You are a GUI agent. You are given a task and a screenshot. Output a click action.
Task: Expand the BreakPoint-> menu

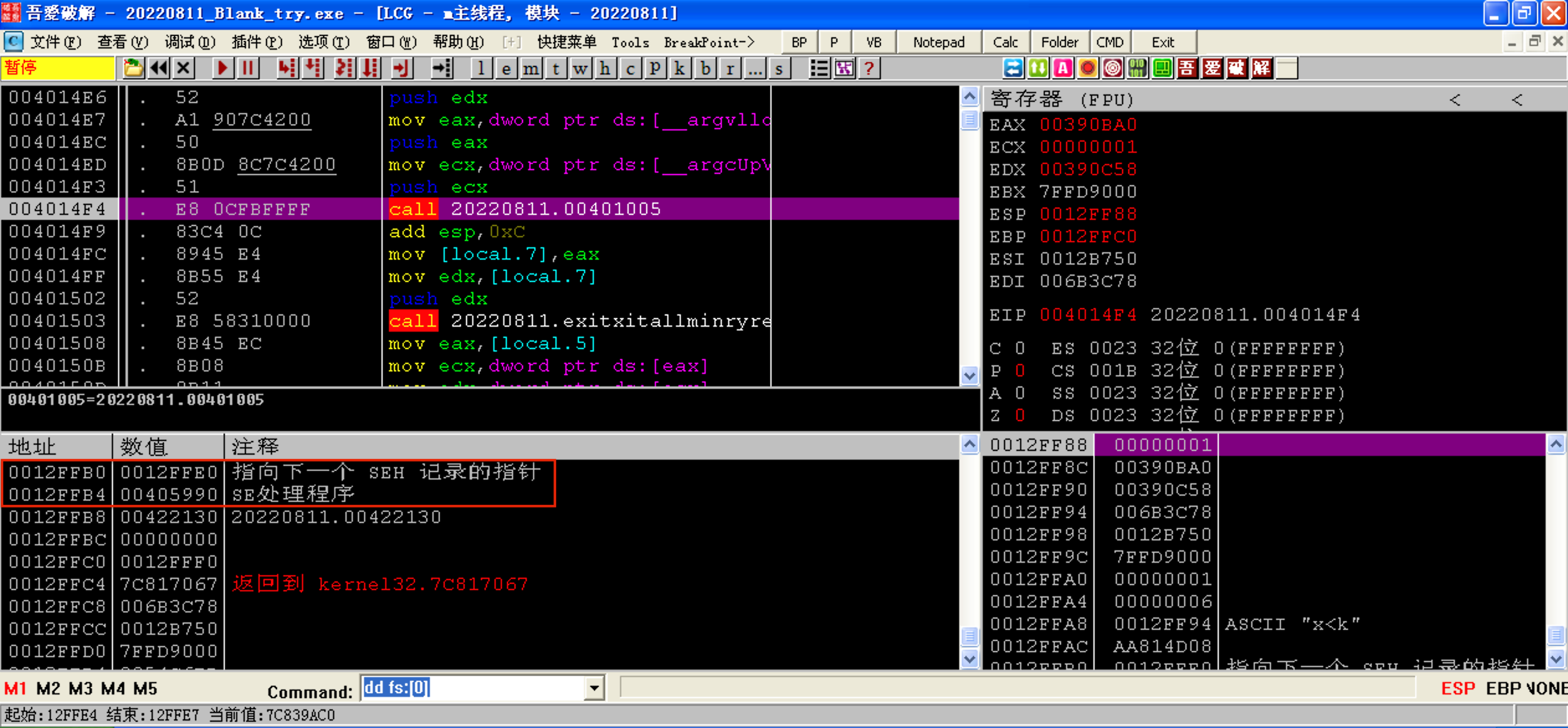tap(709, 42)
